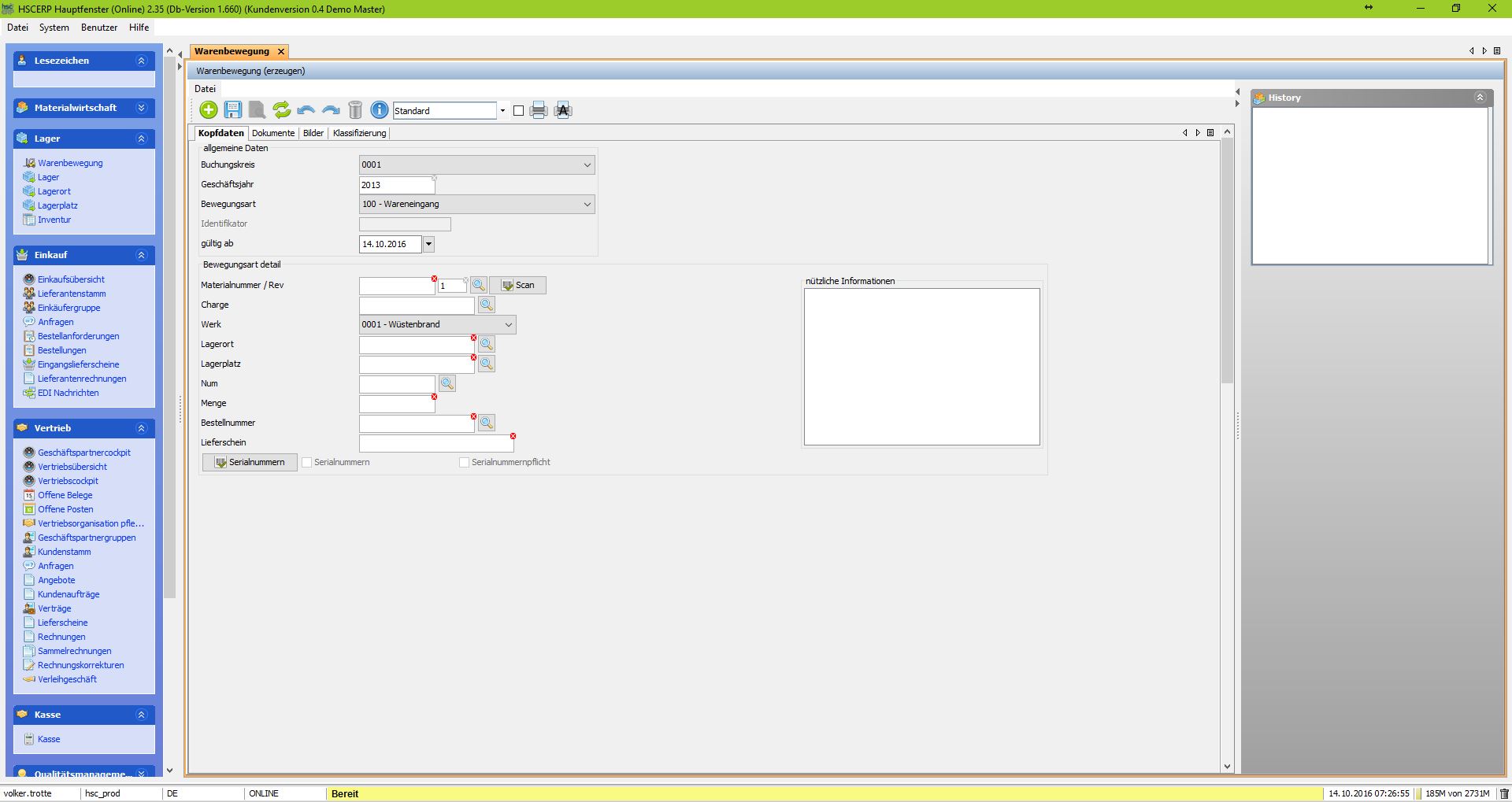Open the Bewegungsart dropdown
The width and height of the screenshot is (1512, 802).
coord(587,205)
